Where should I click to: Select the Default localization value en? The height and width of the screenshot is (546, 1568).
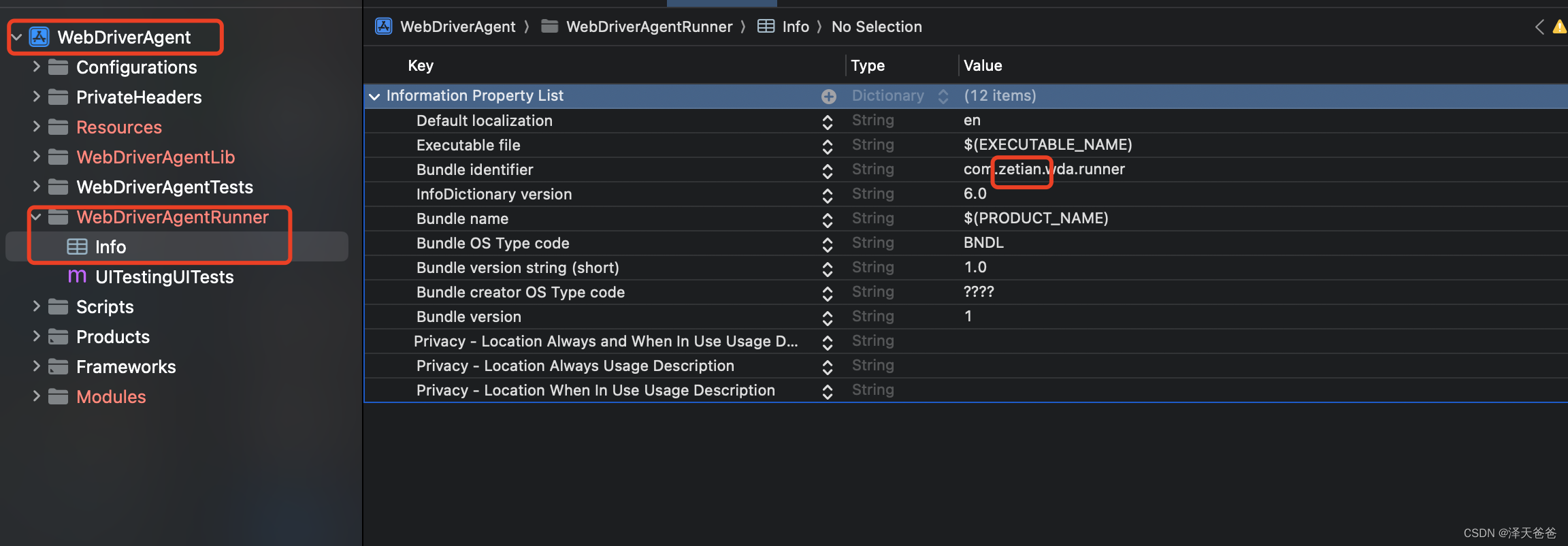[972, 121]
